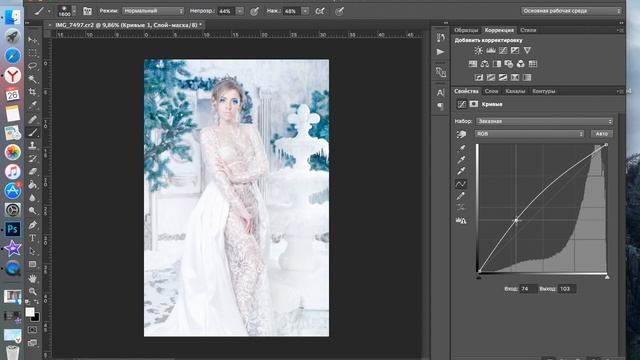Switch to the Контуры tab
Viewport: 640px width, 360px height.
(543, 91)
